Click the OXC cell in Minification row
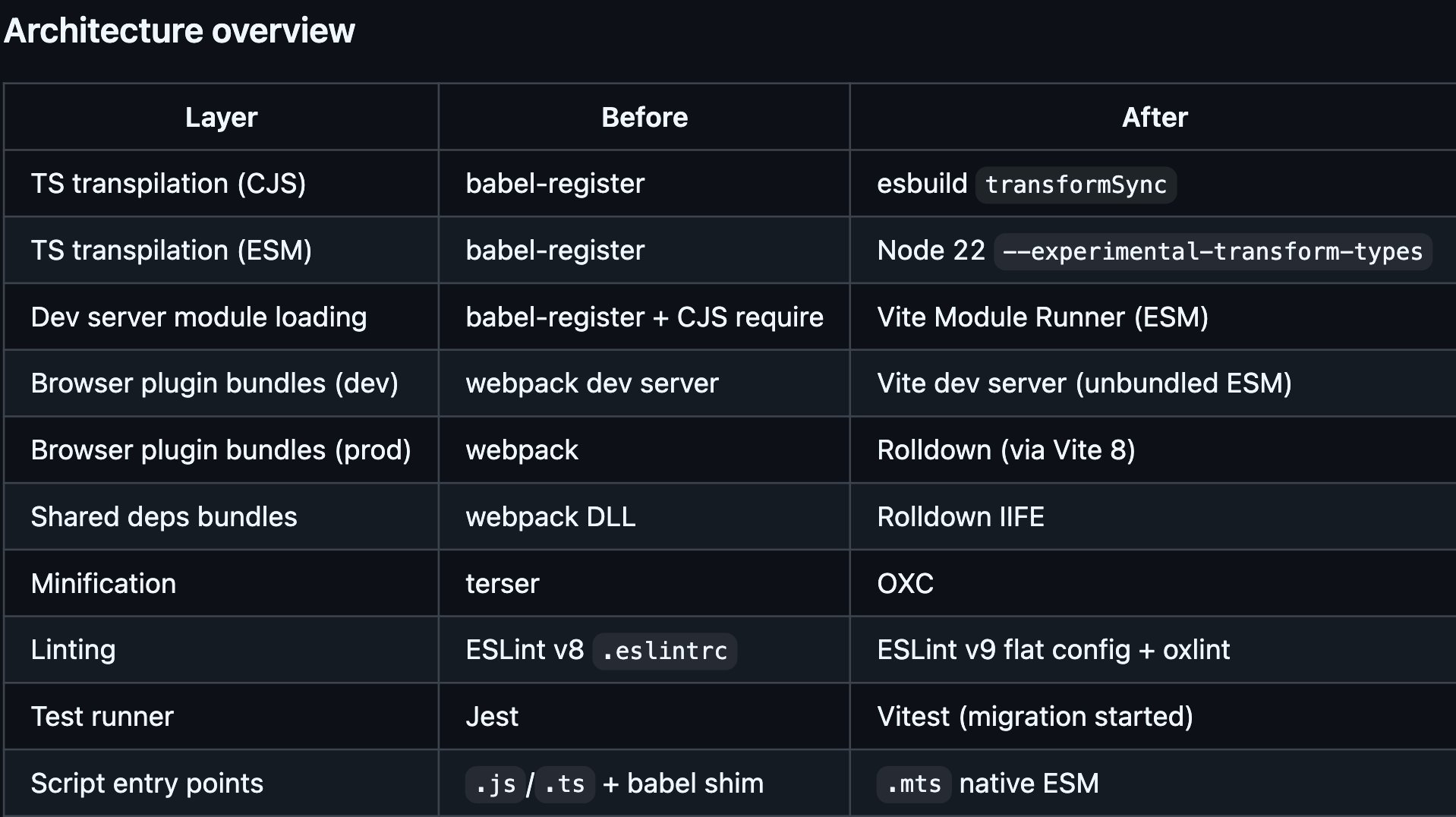 tap(905, 584)
